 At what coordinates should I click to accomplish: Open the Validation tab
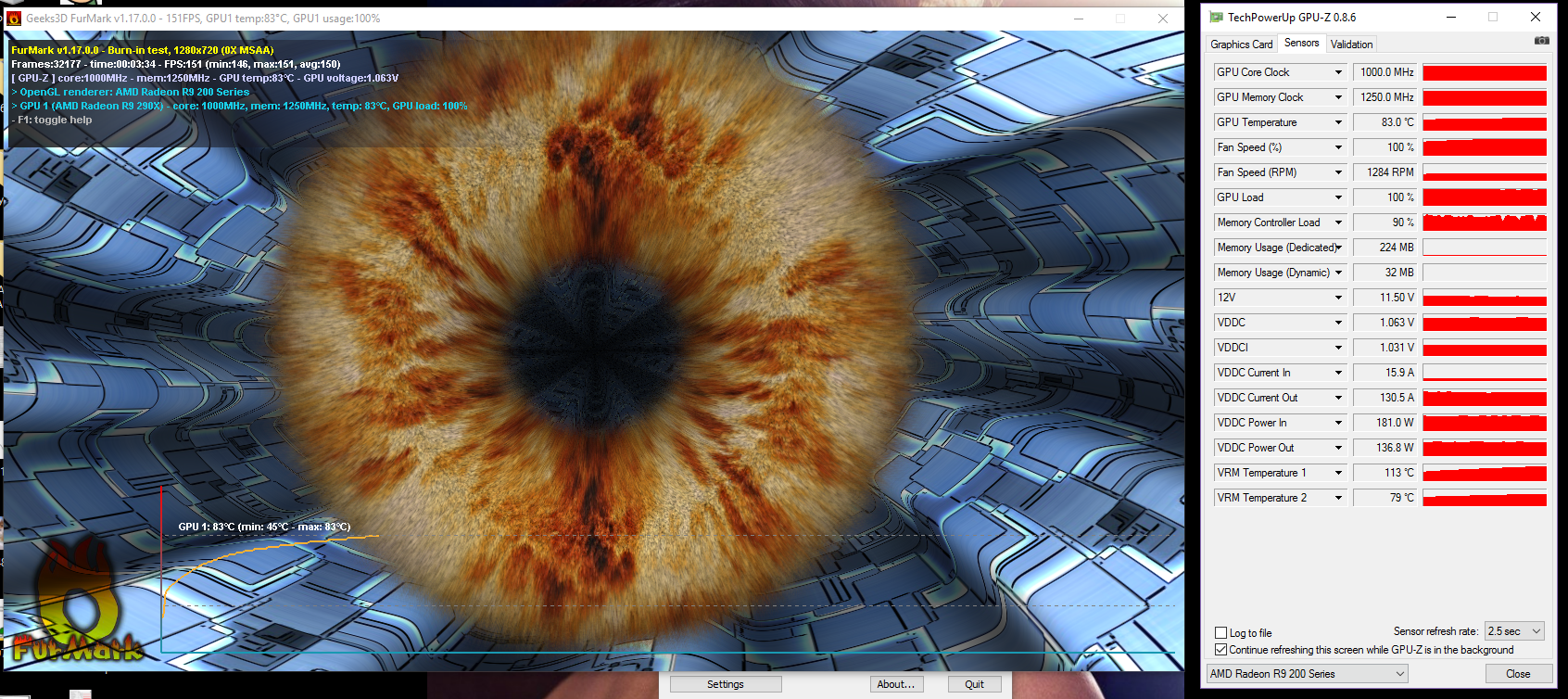[1351, 44]
